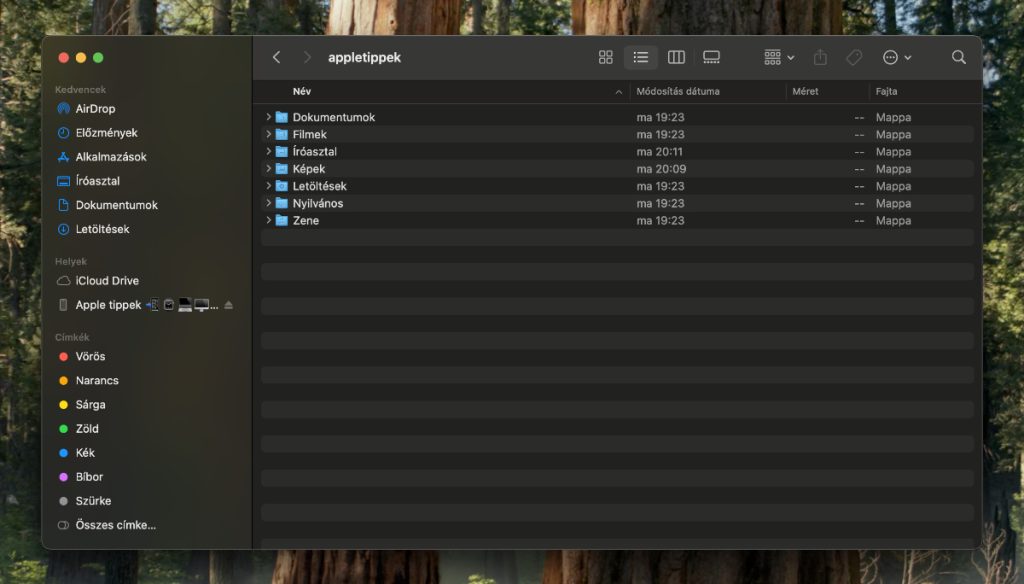Click the Filmek folder icon

pyautogui.click(x=281, y=134)
